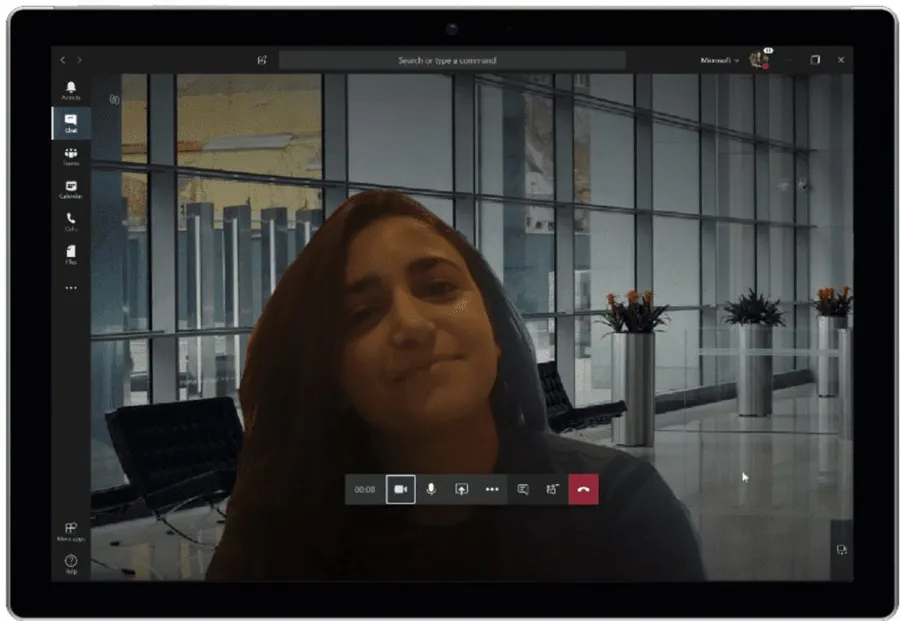Go to the Teams section

(71, 156)
